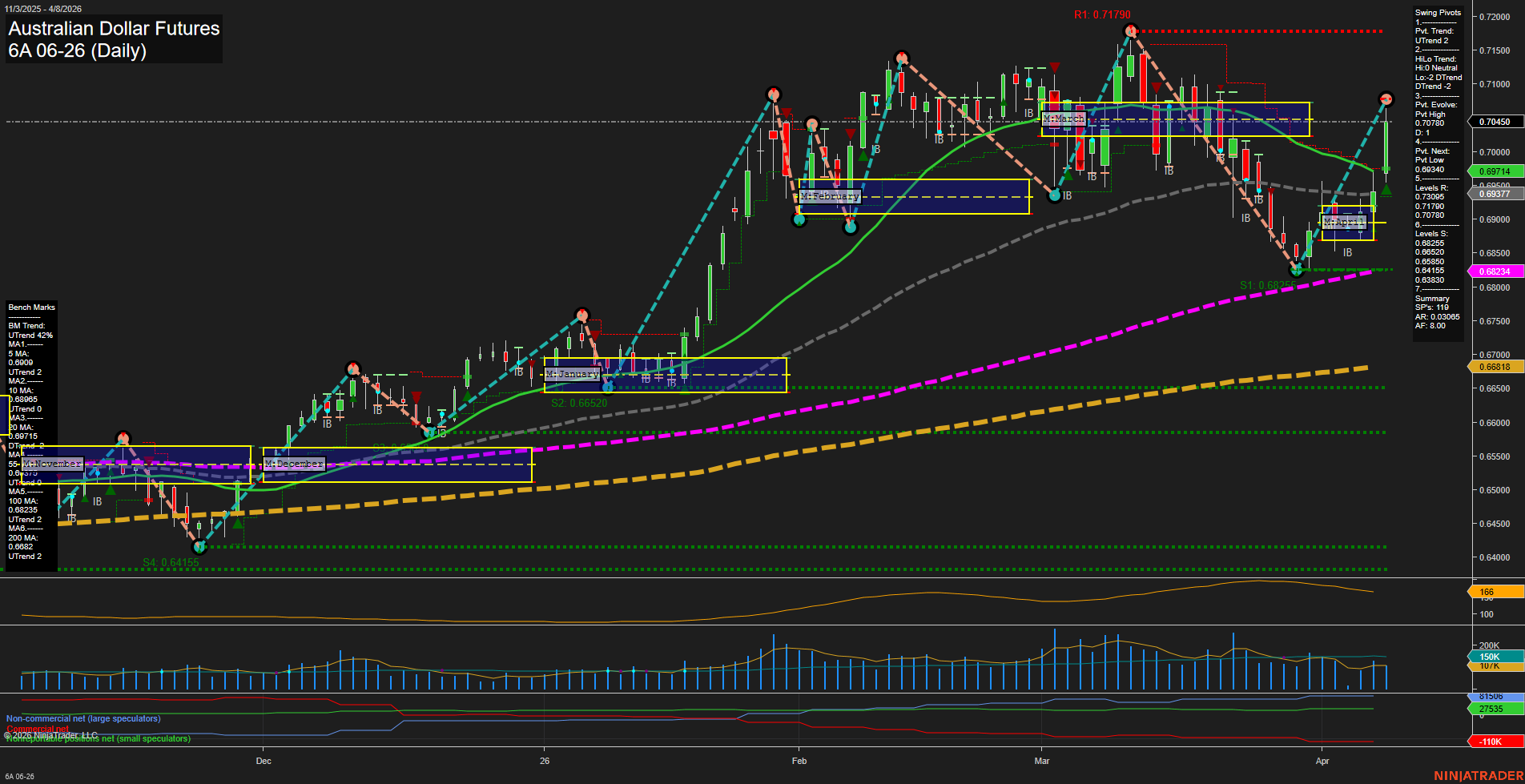Select the Non-commercial net (large speculators) legend text
Viewport: 1525px width, 784px height.
point(82,718)
